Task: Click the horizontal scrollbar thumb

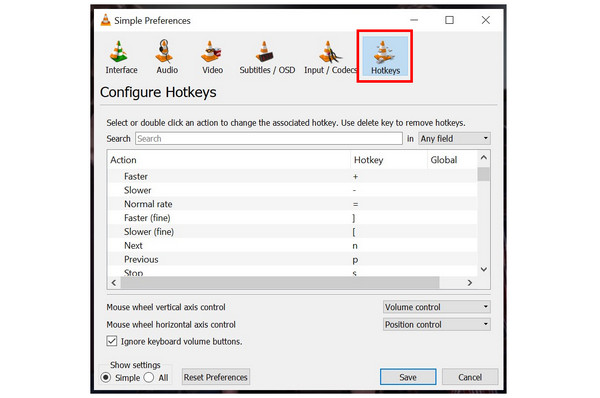Action: pos(280,282)
